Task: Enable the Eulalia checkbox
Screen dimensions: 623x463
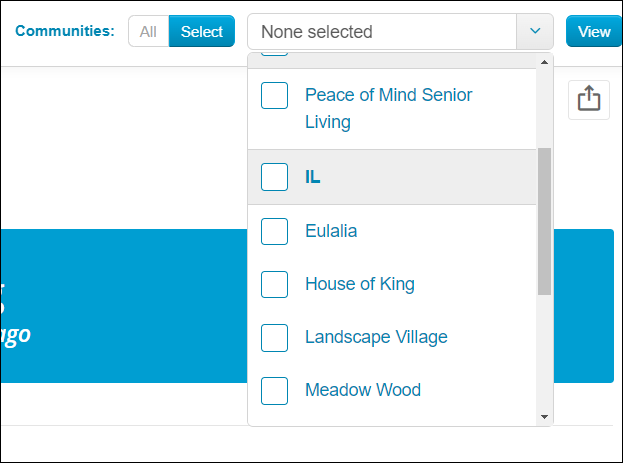Action: [x=274, y=231]
